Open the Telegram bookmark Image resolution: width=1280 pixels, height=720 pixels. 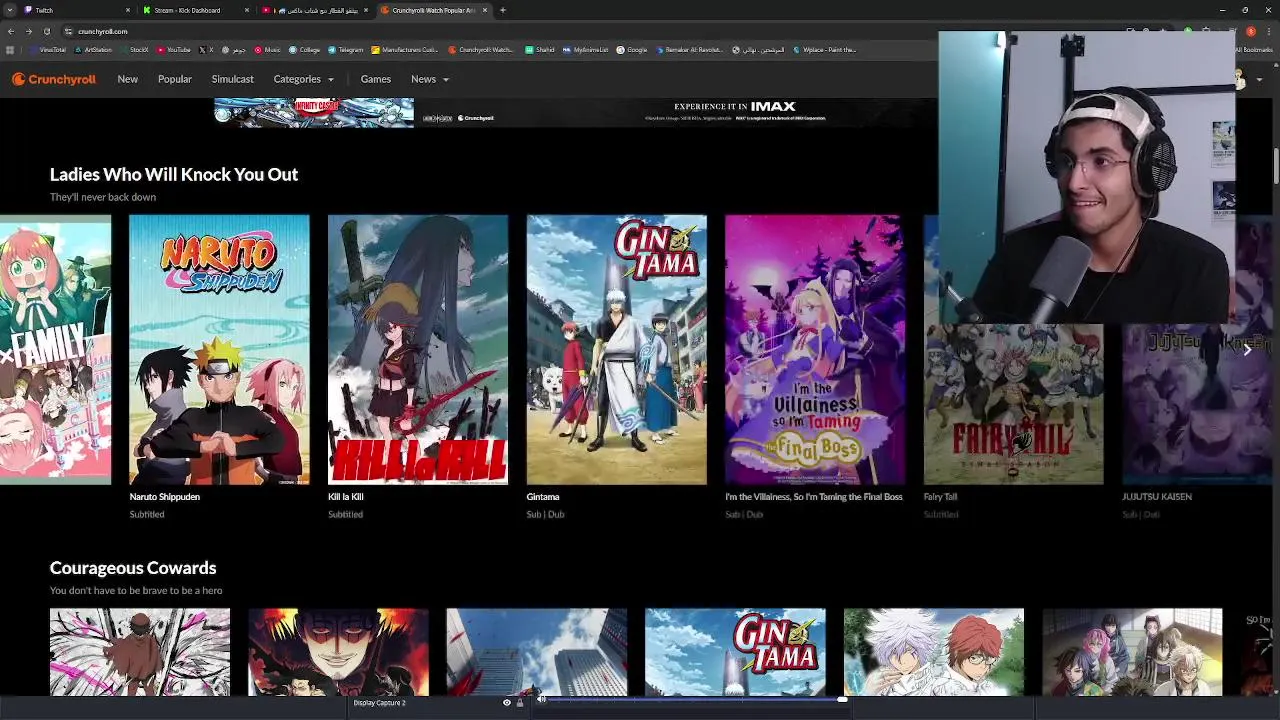pyautogui.click(x=346, y=49)
